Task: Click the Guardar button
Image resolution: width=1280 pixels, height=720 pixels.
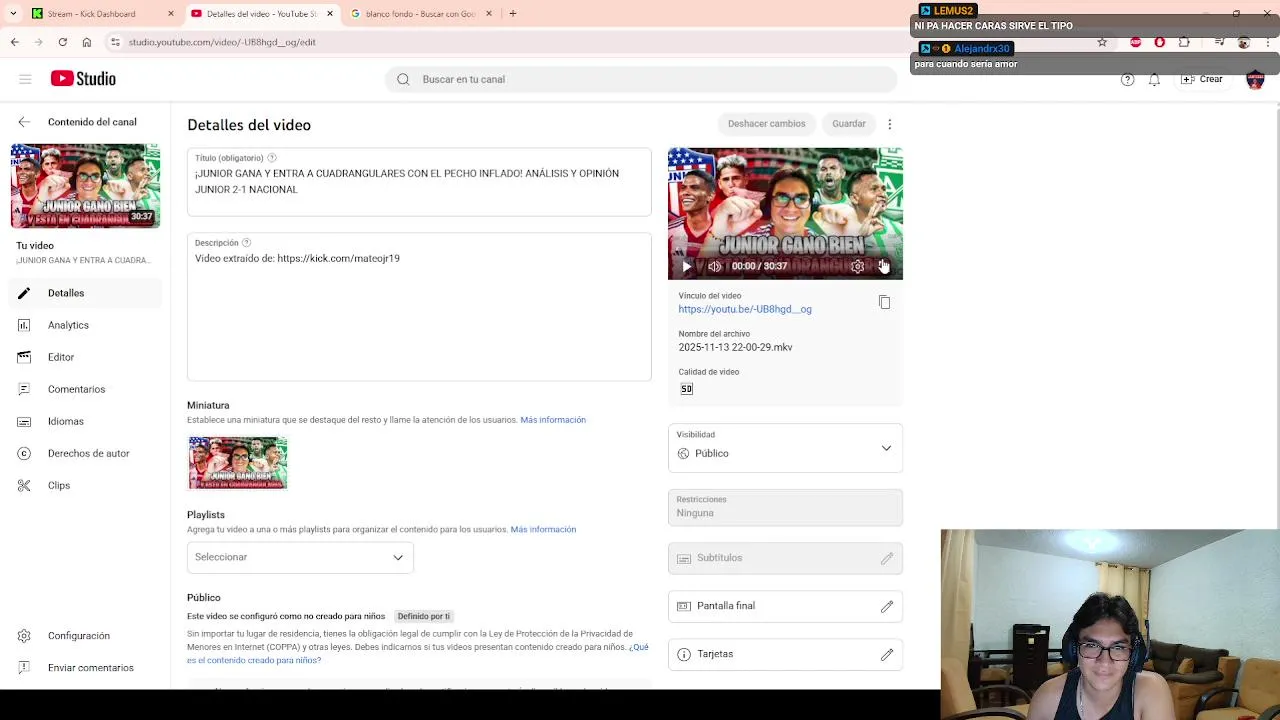Action: (x=848, y=124)
